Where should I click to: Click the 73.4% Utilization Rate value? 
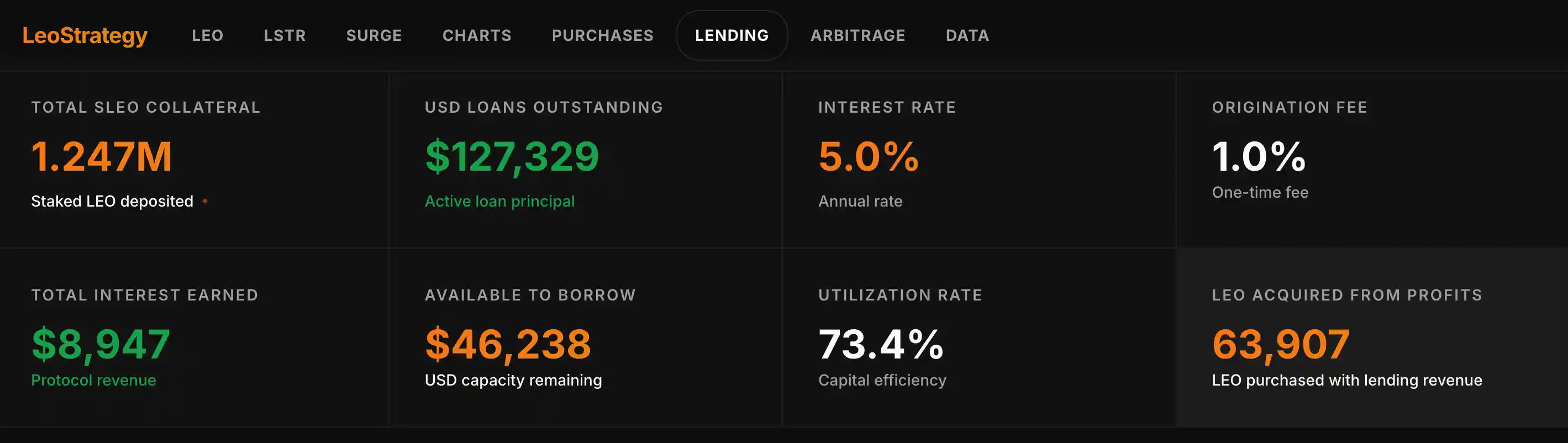point(880,344)
